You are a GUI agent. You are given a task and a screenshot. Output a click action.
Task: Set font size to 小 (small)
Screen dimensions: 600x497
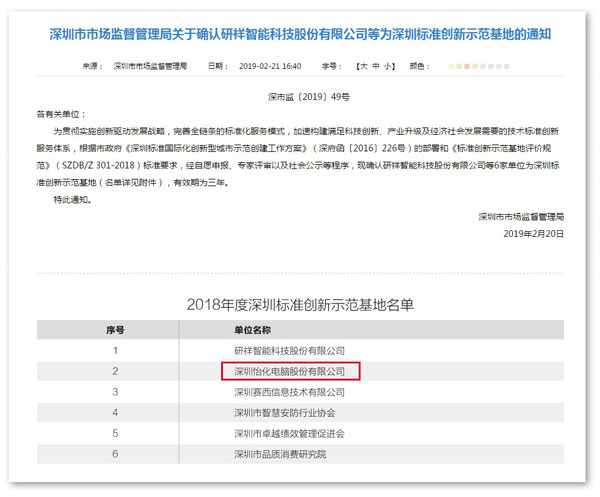[x=387, y=66]
